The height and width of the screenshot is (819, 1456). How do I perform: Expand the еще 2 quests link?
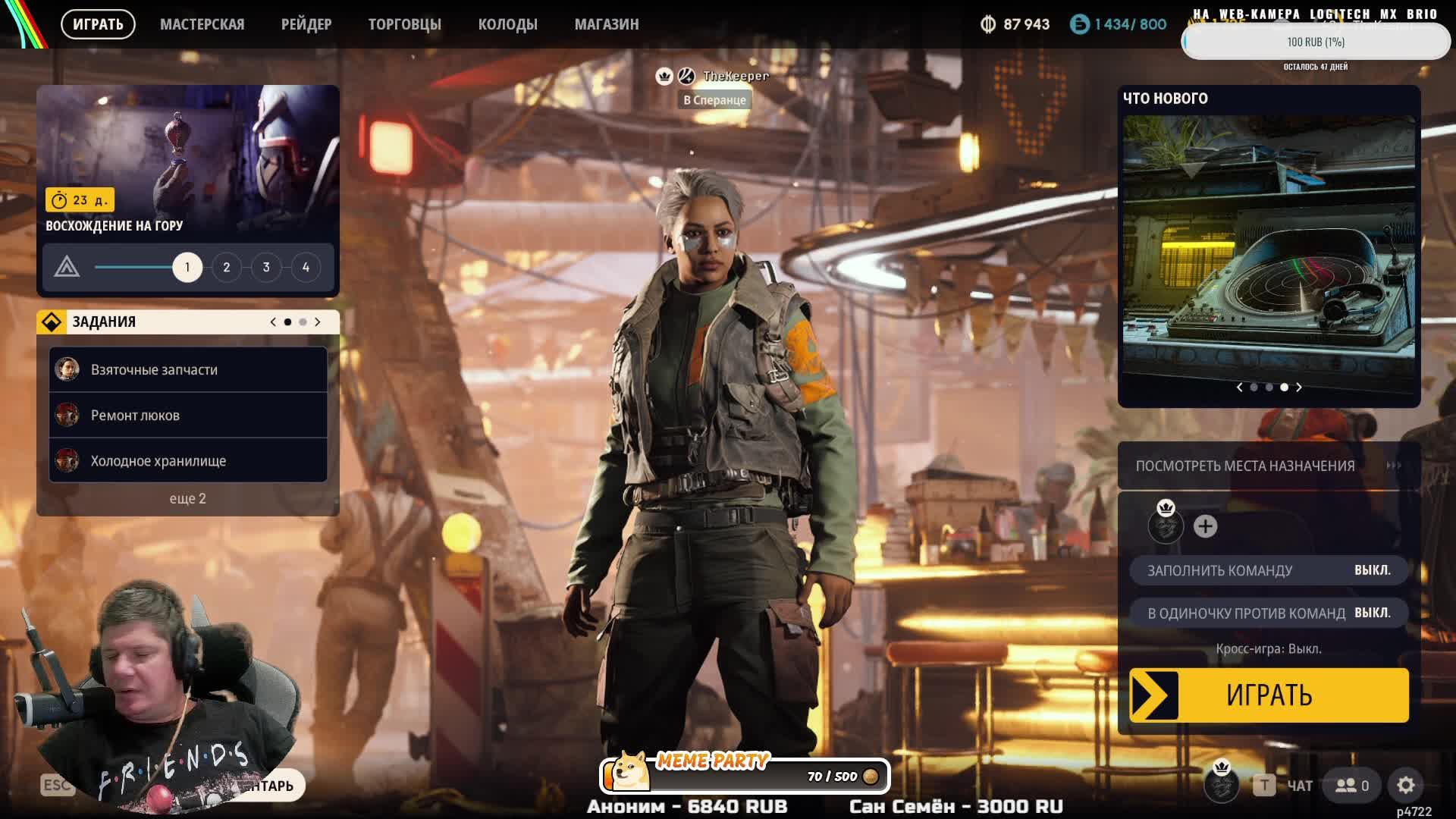187,498
